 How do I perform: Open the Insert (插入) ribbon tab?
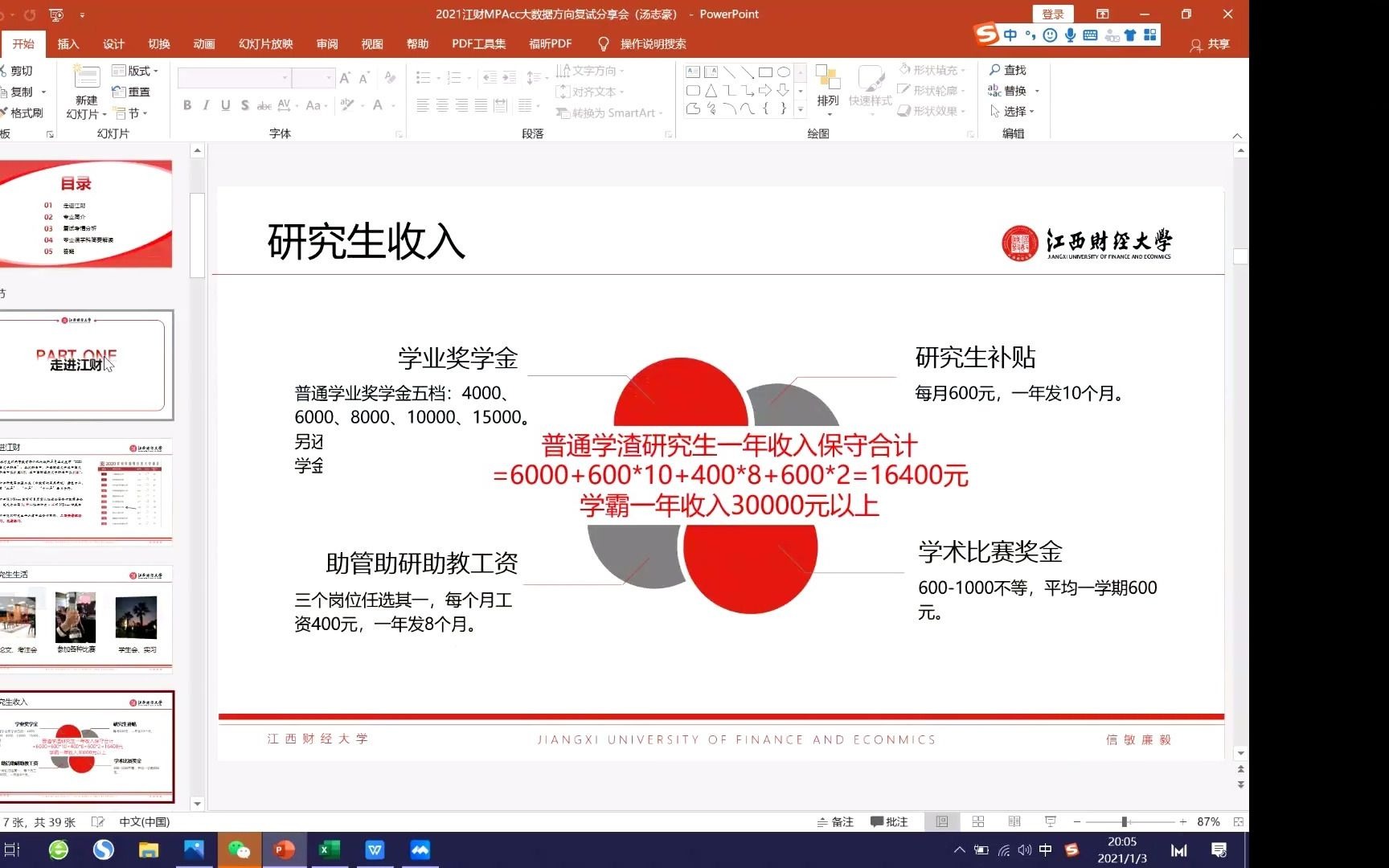pyautogui.click(x=68, y=44)
